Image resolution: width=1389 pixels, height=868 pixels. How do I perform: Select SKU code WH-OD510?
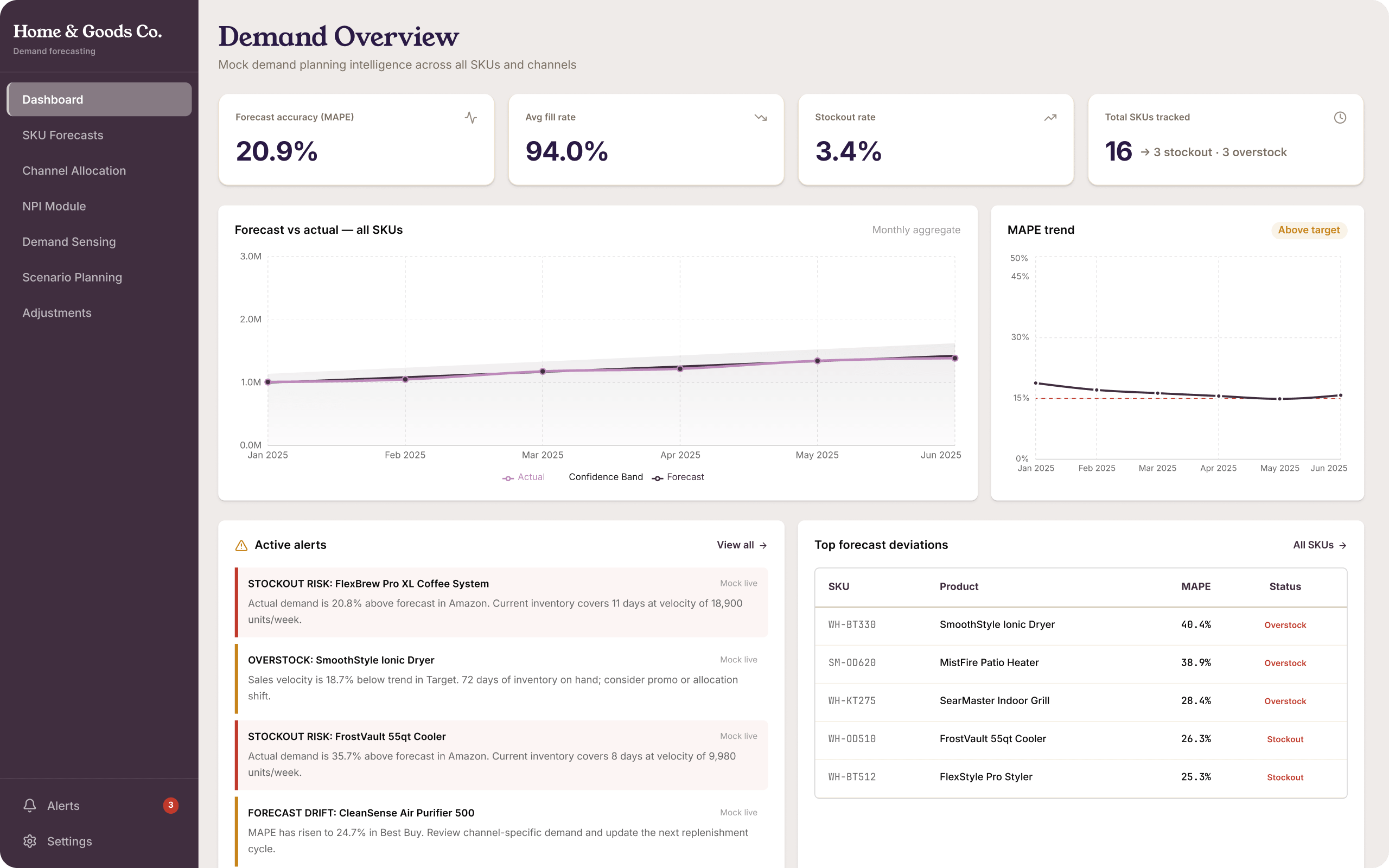(x=852, y=739)
